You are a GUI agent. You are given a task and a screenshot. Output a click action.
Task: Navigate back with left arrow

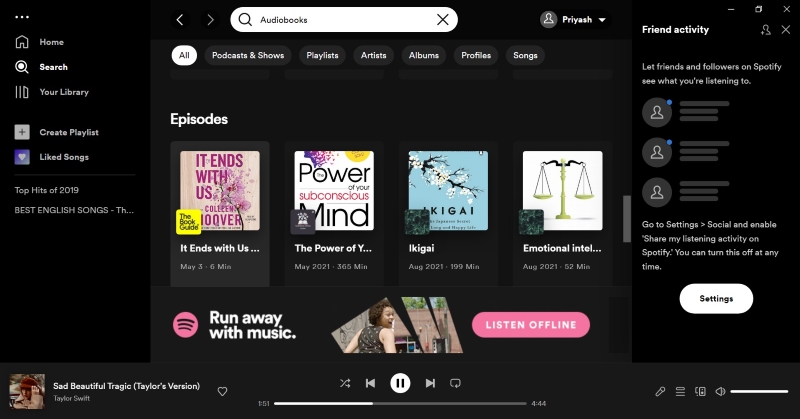point(180,20)
